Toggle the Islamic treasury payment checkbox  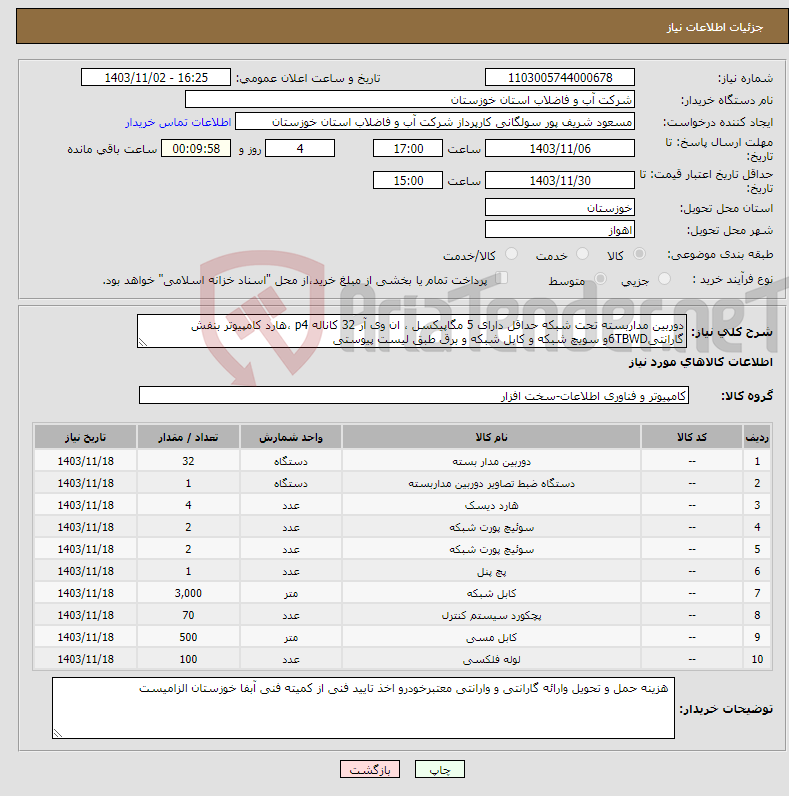(x=502, y=278)
